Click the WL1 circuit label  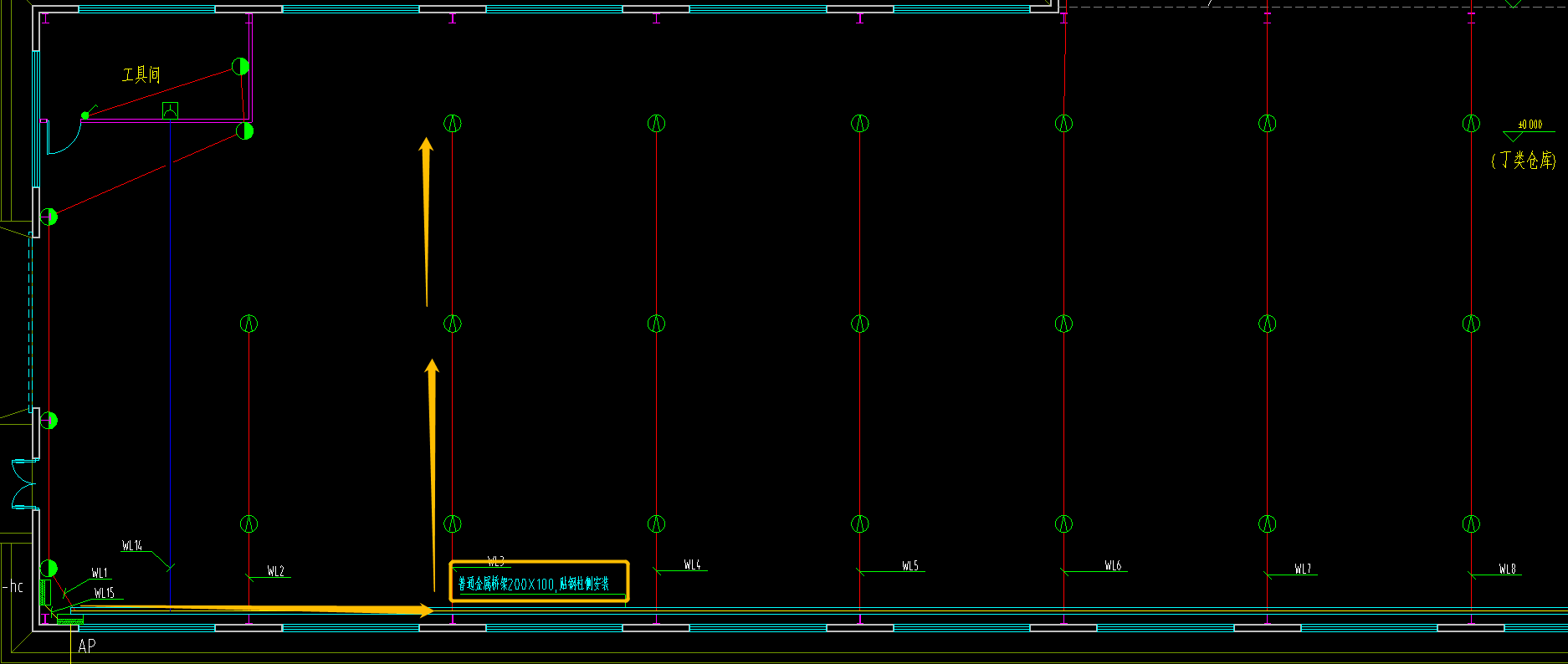point(100,574)
